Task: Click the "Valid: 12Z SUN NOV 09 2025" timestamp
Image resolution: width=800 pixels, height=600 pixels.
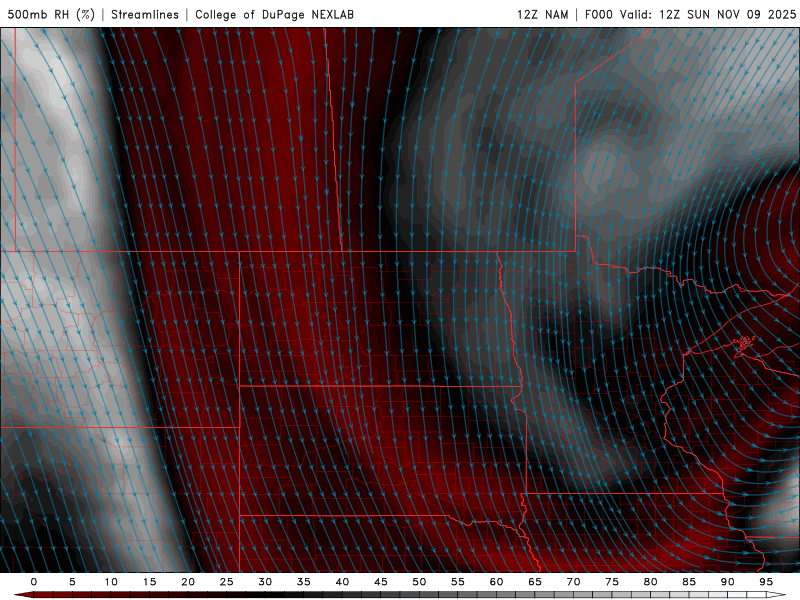Action: pyautogui.click(x=708, y=14)
